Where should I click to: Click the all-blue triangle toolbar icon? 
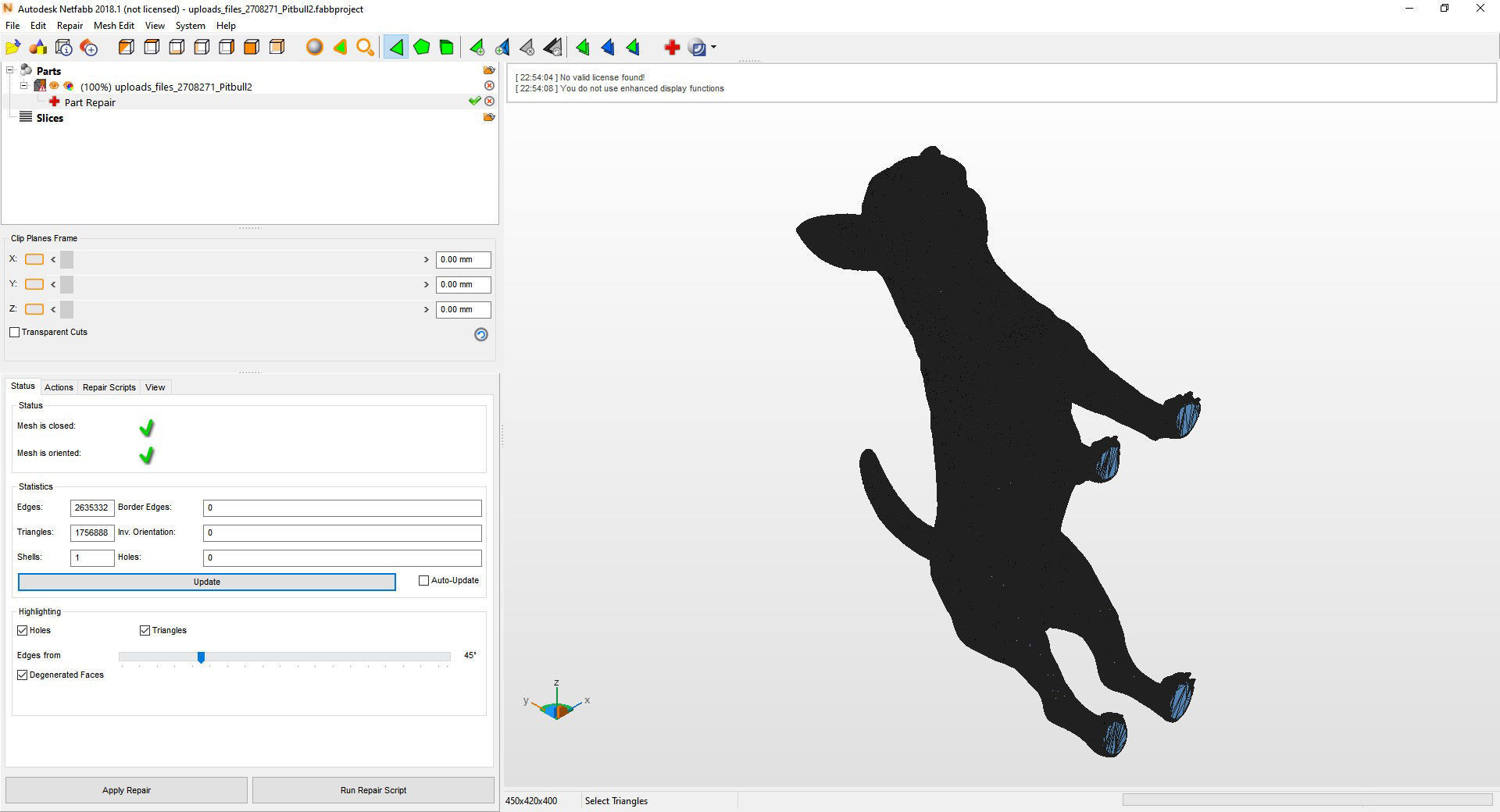click(x=609, y=48)
